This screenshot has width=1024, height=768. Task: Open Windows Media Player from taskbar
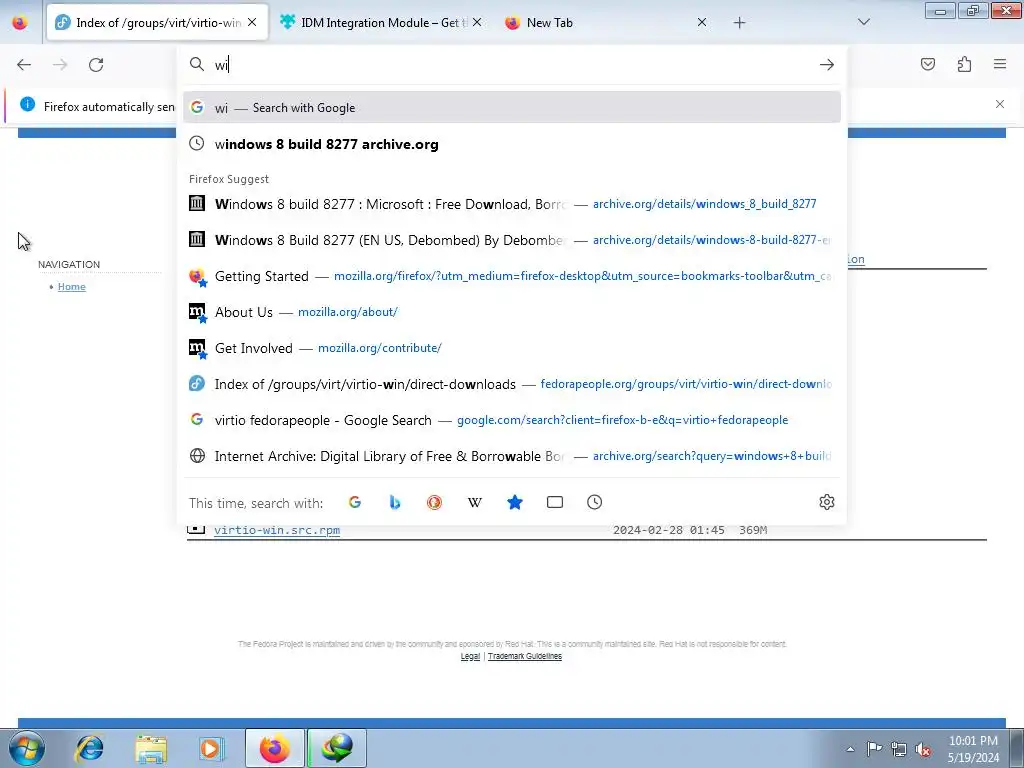click(x=212, y=748)
